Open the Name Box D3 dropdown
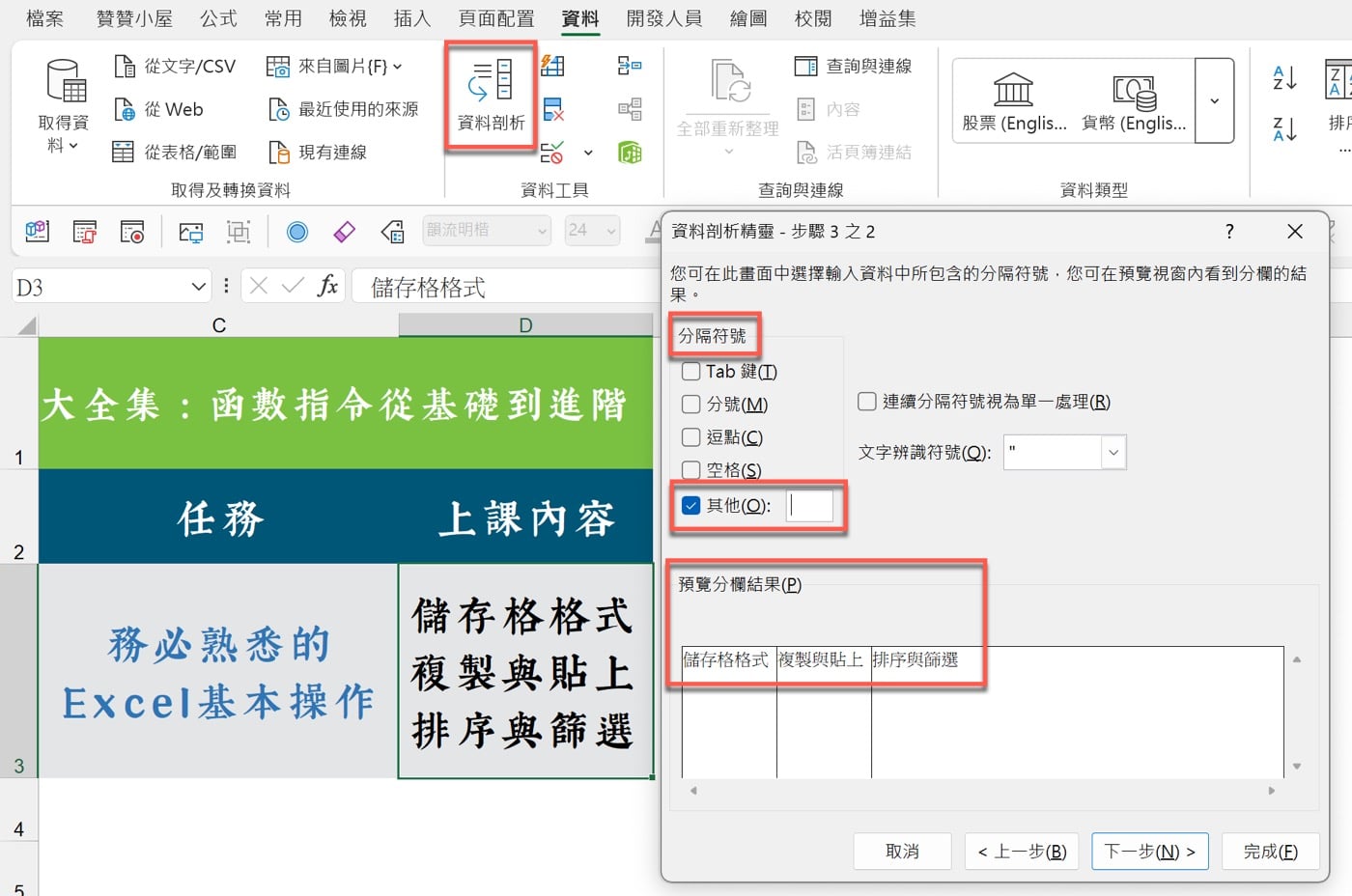 [199, 287]
